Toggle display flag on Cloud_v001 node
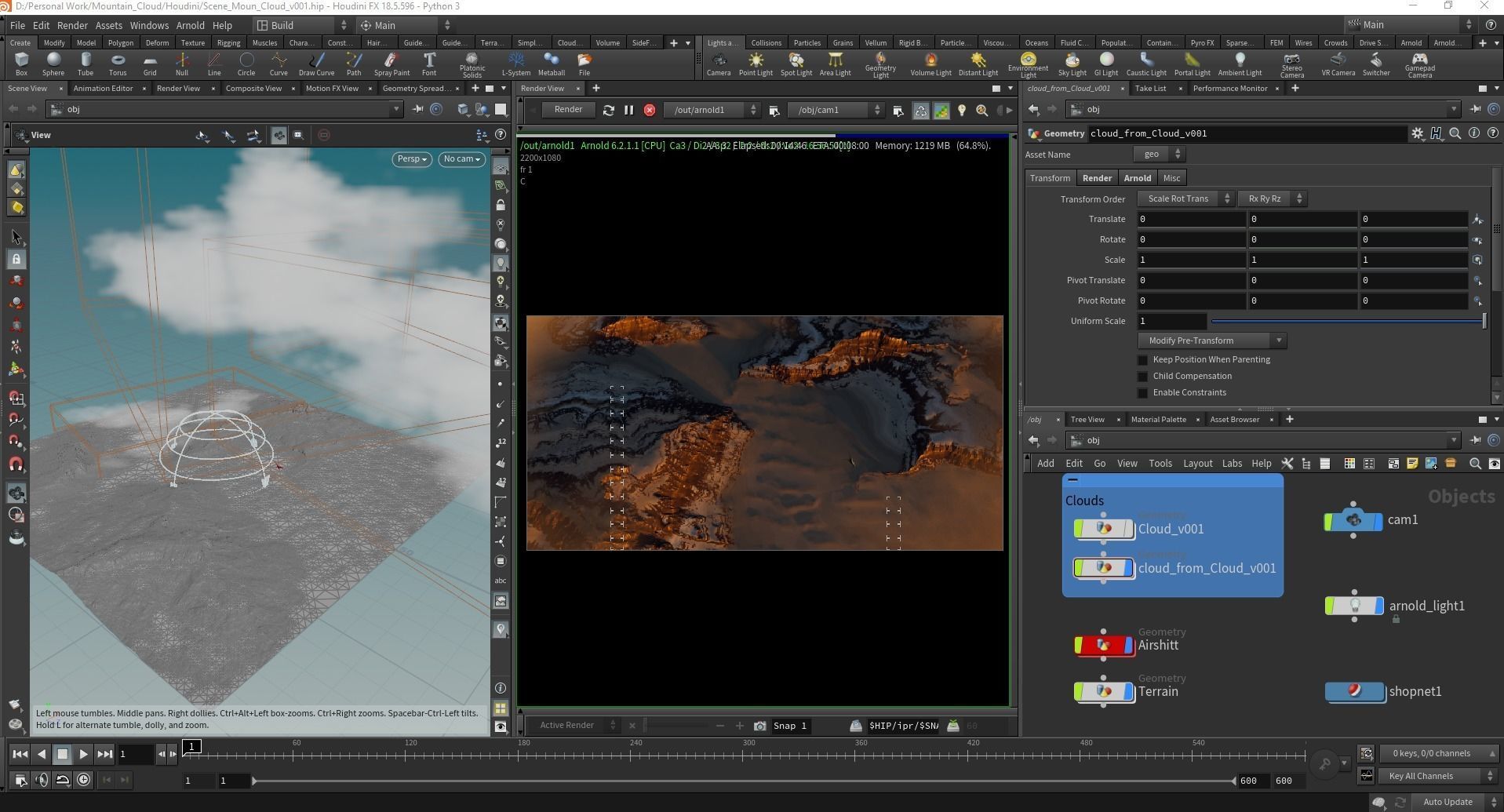Screen dimensions: 1504x812 pyautogui.click(x=1129, y=529)
